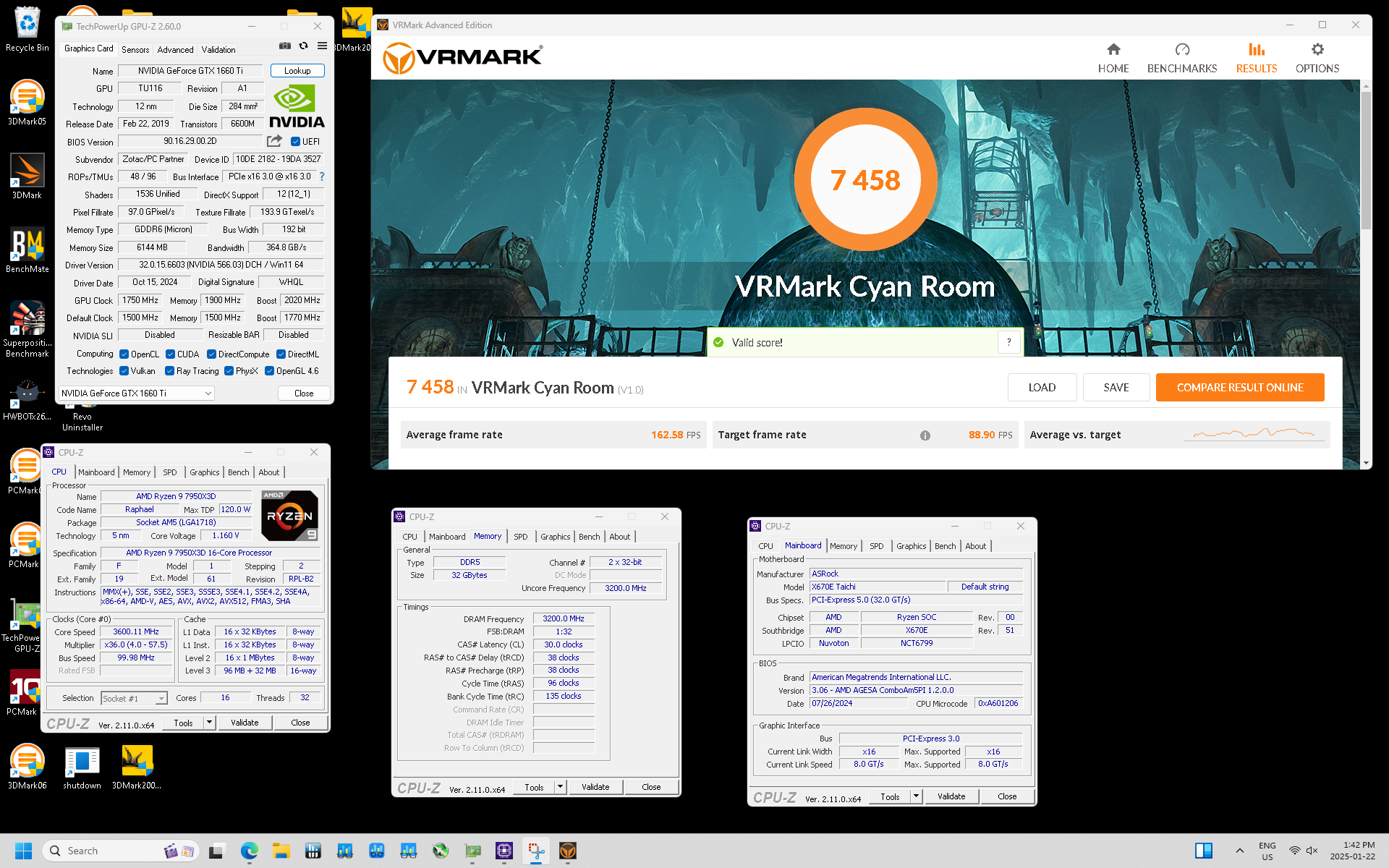This screenshot has height=868, width=1389.
Task: Open the GPU-Z GPU selection dropdown
Action: pos(137,393)
